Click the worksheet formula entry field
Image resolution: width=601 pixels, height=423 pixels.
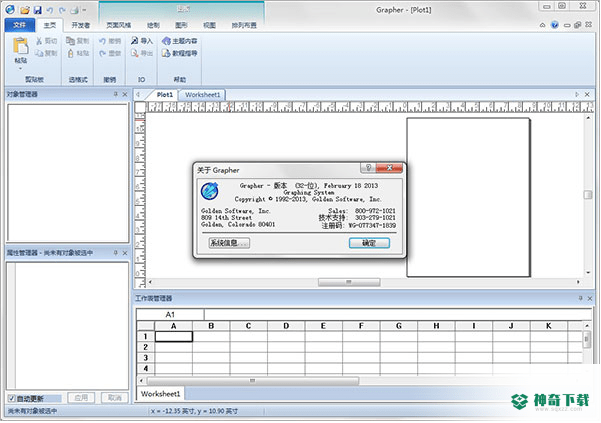click(x=397, y=315)
